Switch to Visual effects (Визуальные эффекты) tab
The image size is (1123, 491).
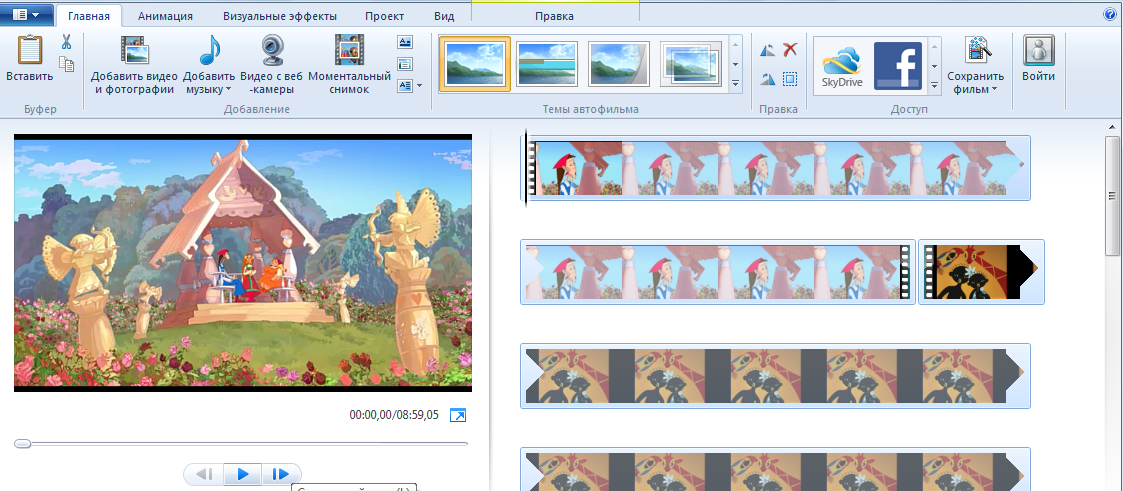(x=279, y=16)
